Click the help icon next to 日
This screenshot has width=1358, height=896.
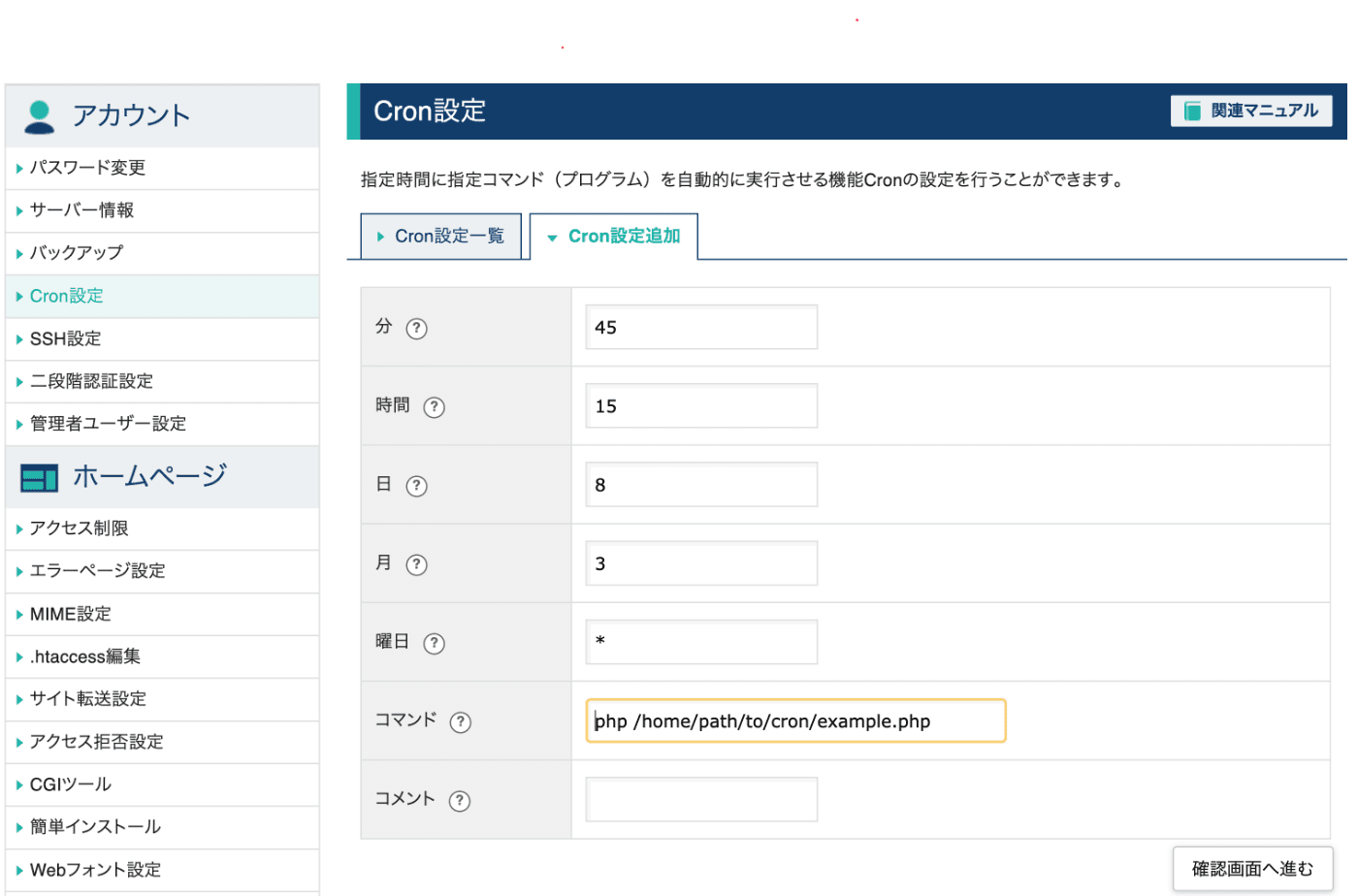pos(416,486)
